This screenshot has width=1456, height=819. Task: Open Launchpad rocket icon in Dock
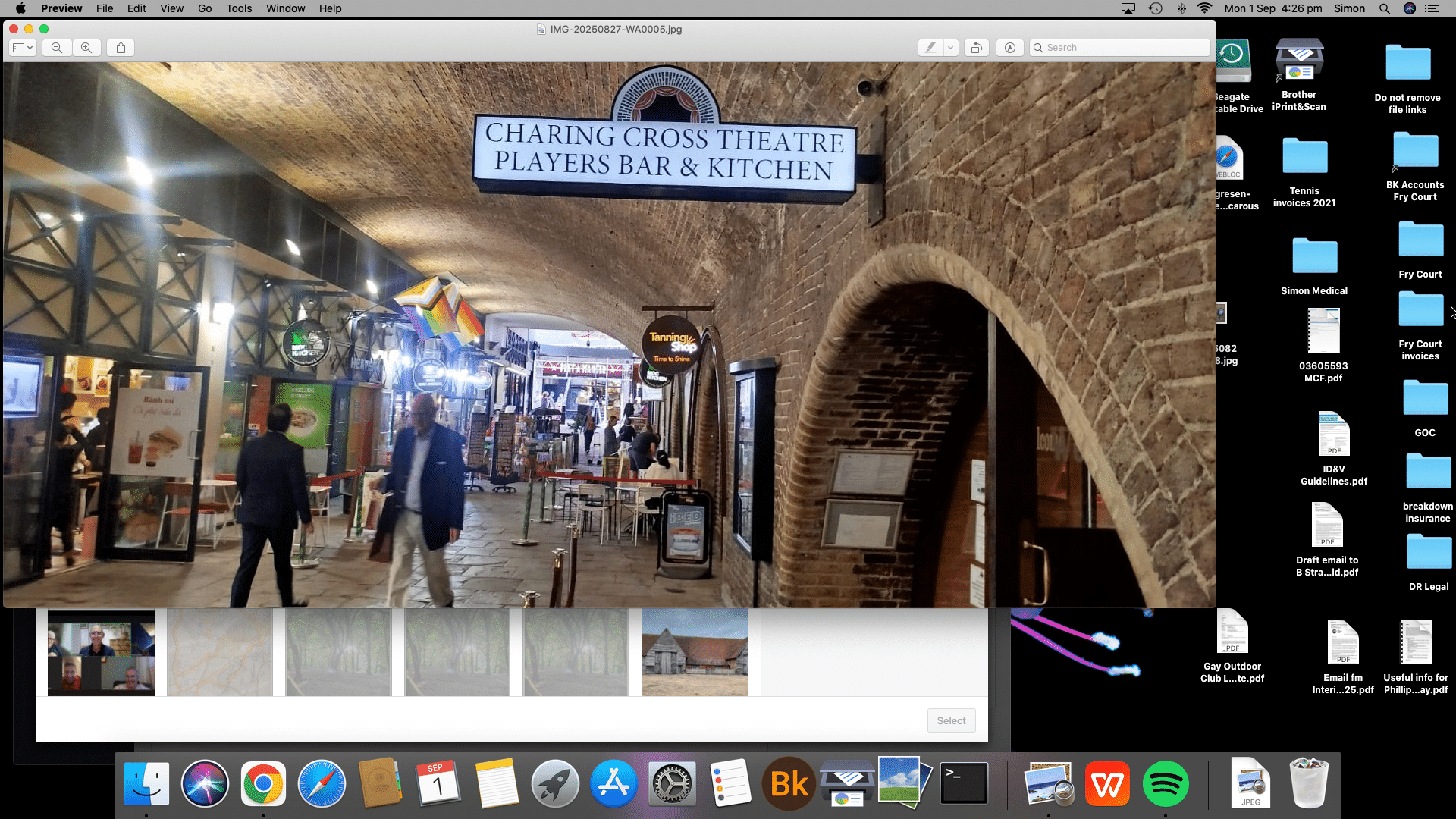(x=555, y=783)
